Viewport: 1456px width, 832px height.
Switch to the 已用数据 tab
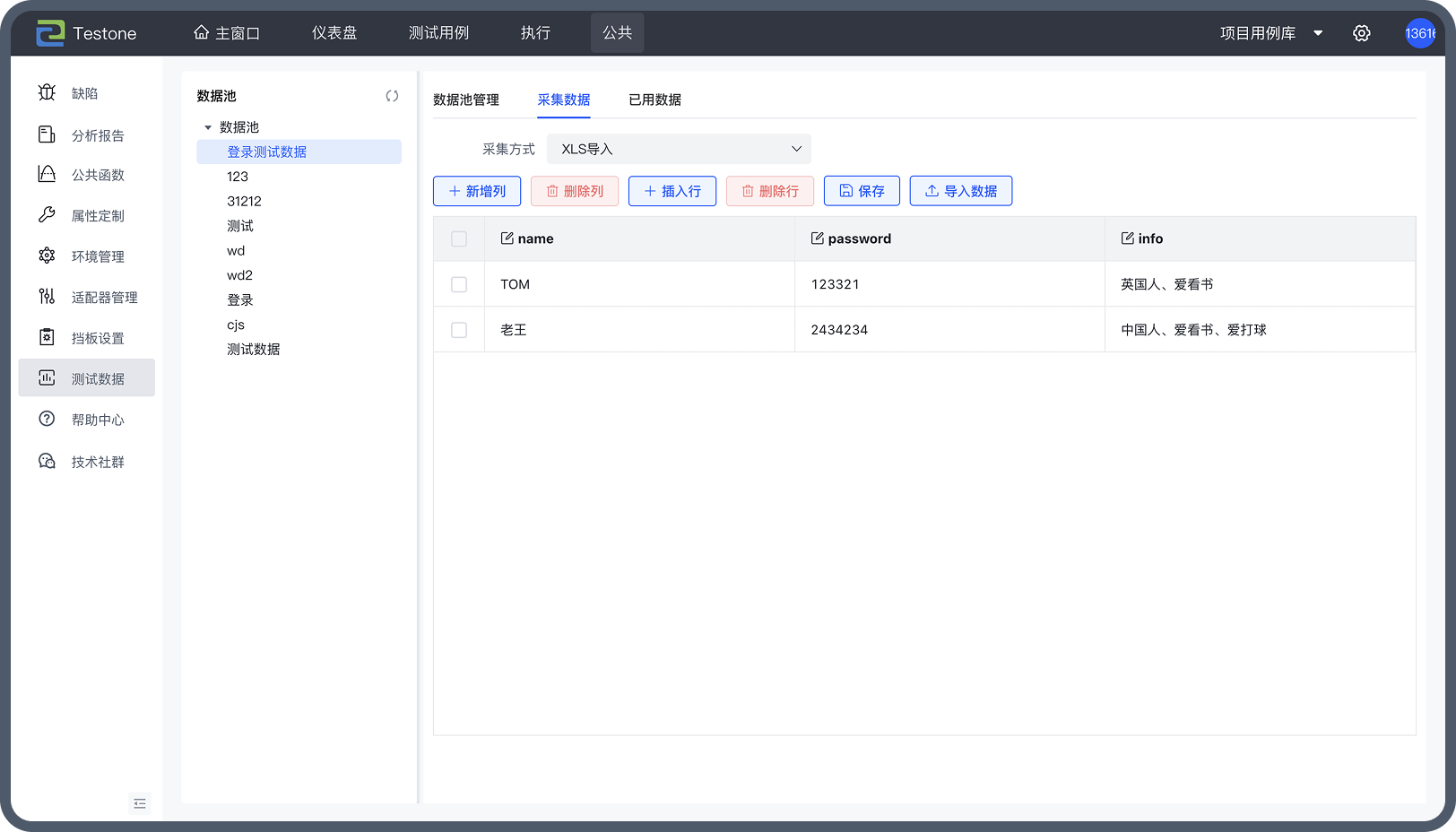[x=654, y=100]
